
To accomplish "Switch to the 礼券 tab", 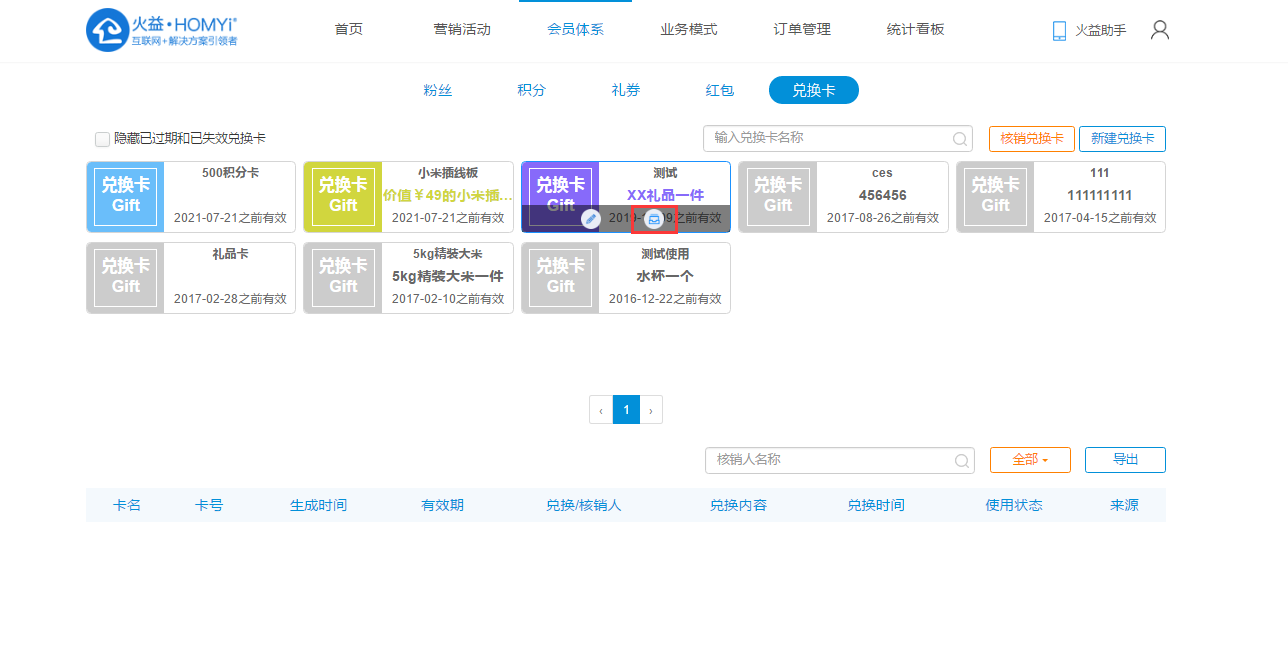I will point(626,90).
